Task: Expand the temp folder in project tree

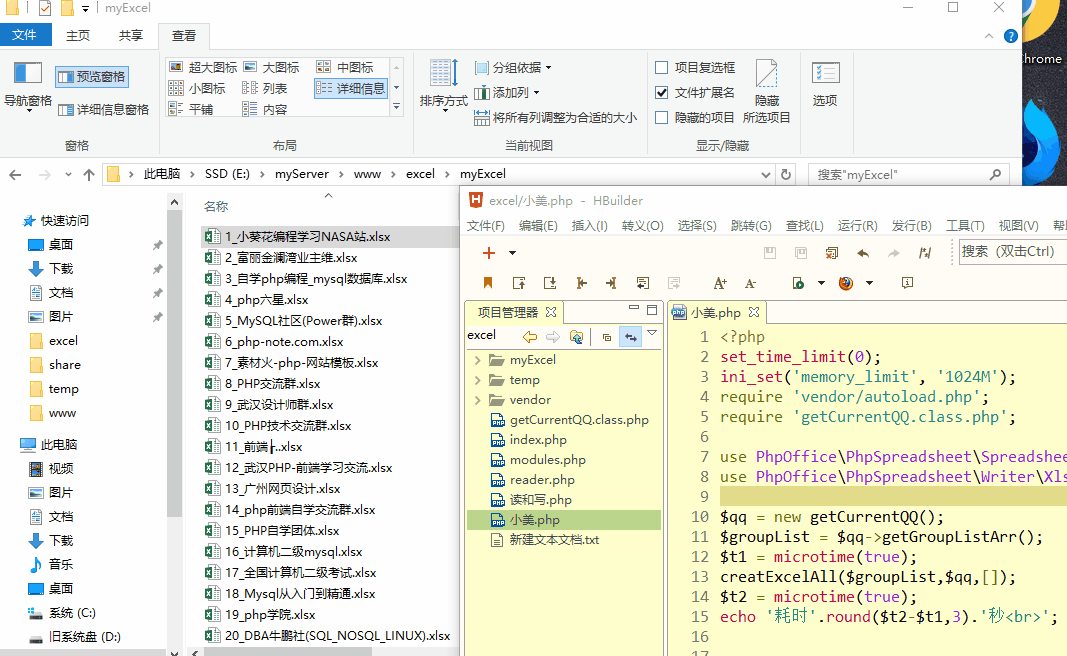Action: coord(477,380)
